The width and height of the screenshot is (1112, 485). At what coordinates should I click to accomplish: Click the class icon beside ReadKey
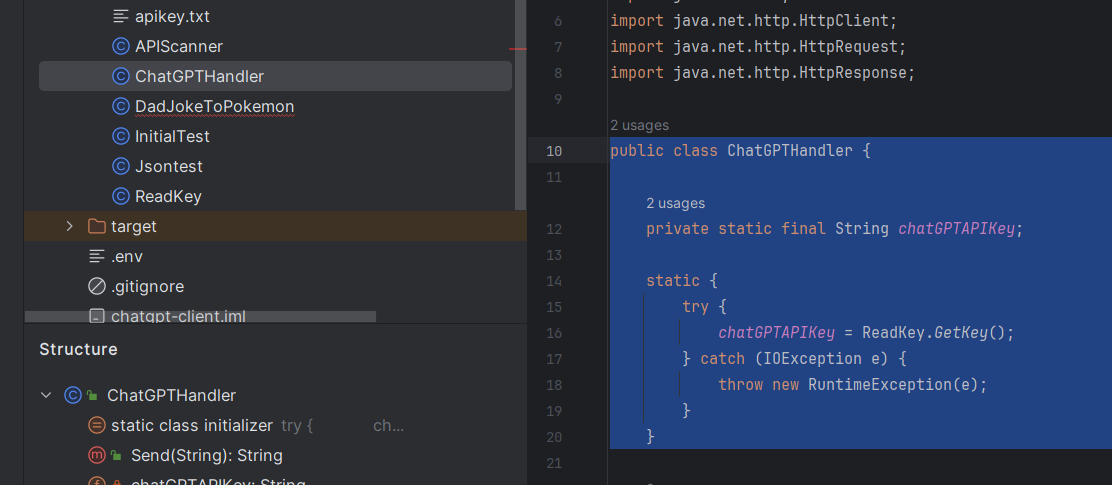point(121,196)
